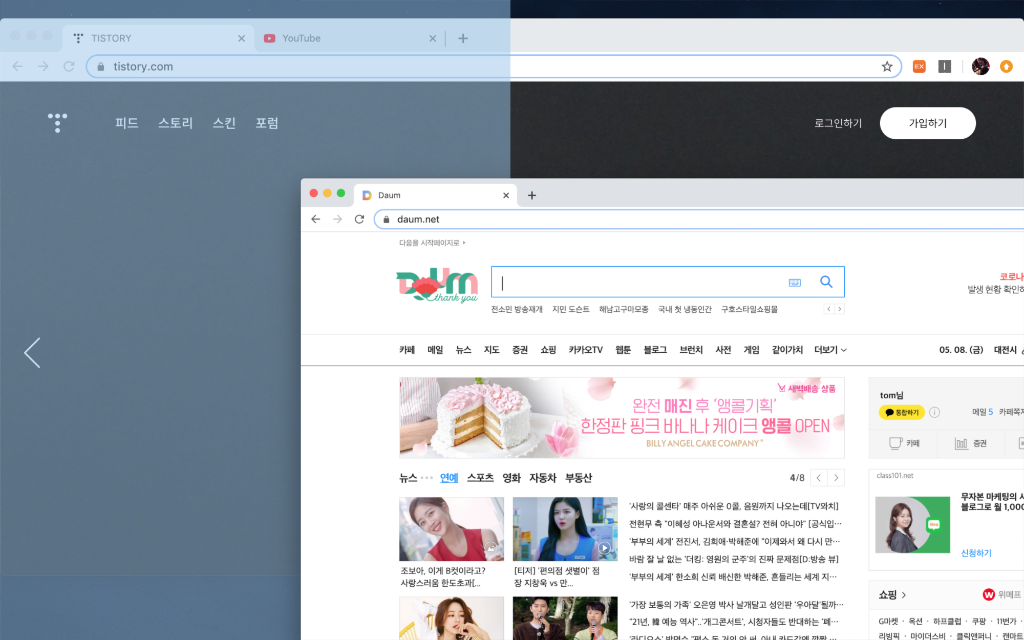The width and height of the screenshot is (1024, 640).
Task: Click 신청하기 in the class101 ad
Action: click(x=976, y=552)
